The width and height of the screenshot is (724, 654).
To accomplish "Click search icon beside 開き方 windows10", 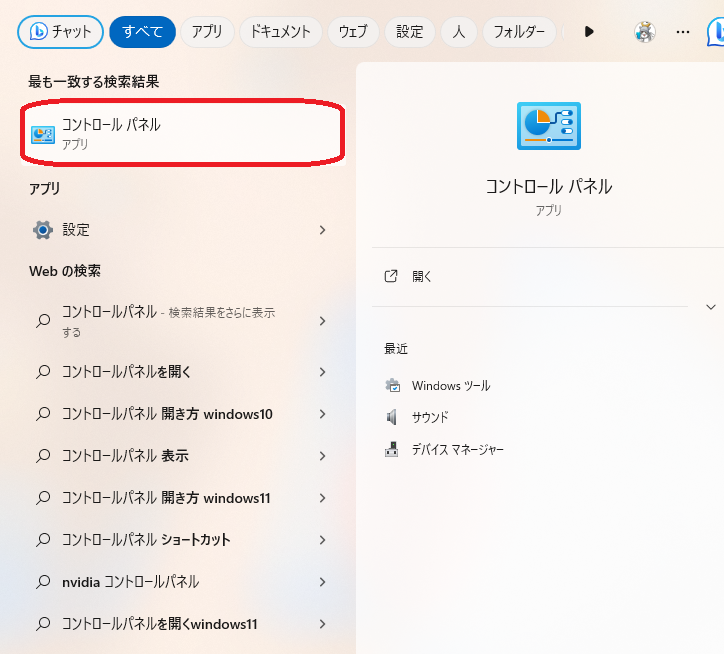I will (x=43, y=414).
